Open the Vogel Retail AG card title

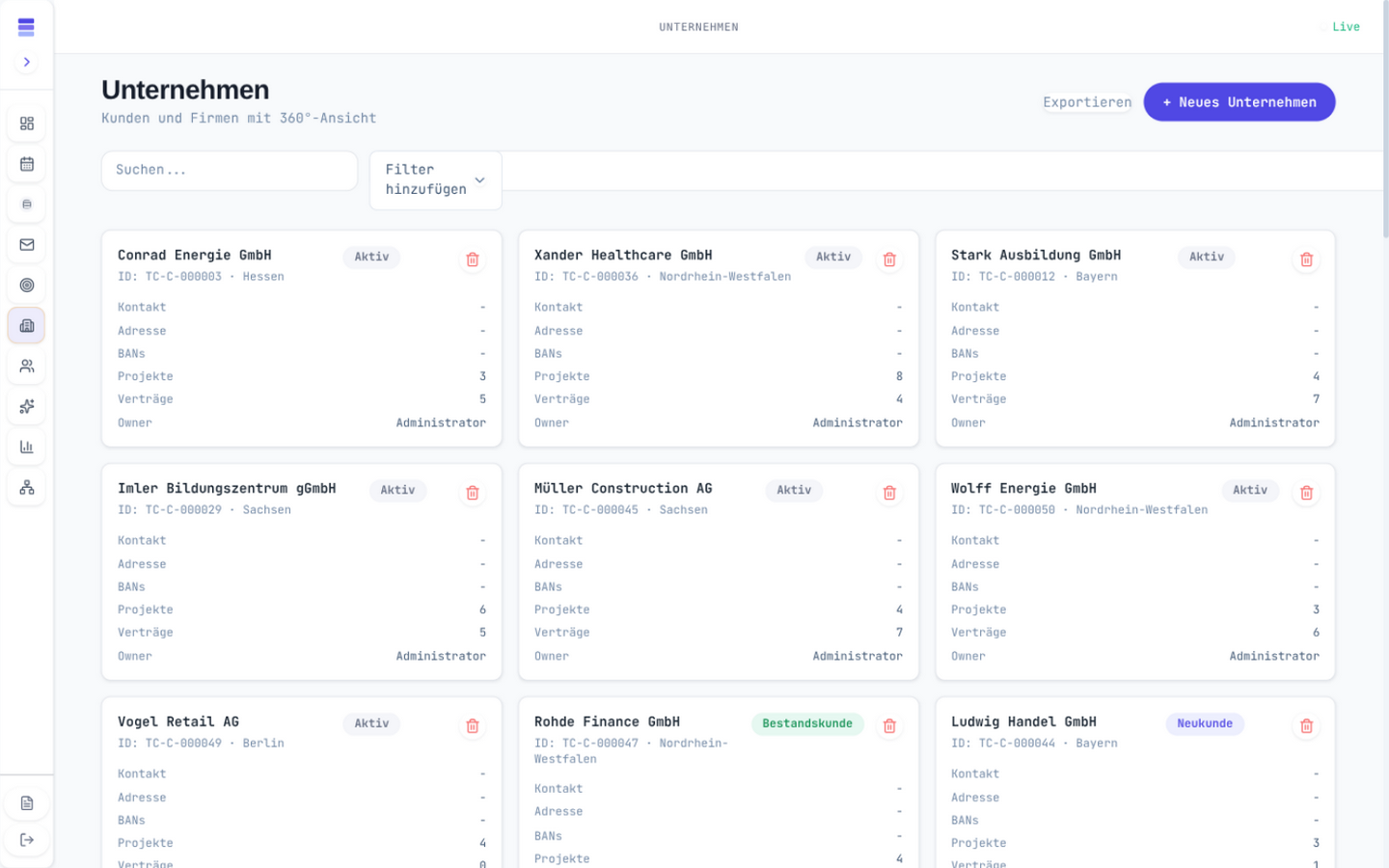[x=178, y=722]
